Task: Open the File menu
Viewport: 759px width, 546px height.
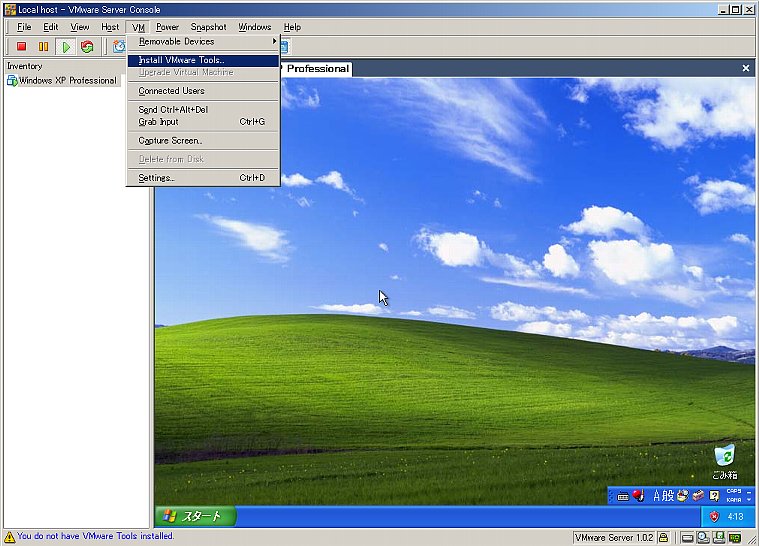Action: (x=24, y=27)
